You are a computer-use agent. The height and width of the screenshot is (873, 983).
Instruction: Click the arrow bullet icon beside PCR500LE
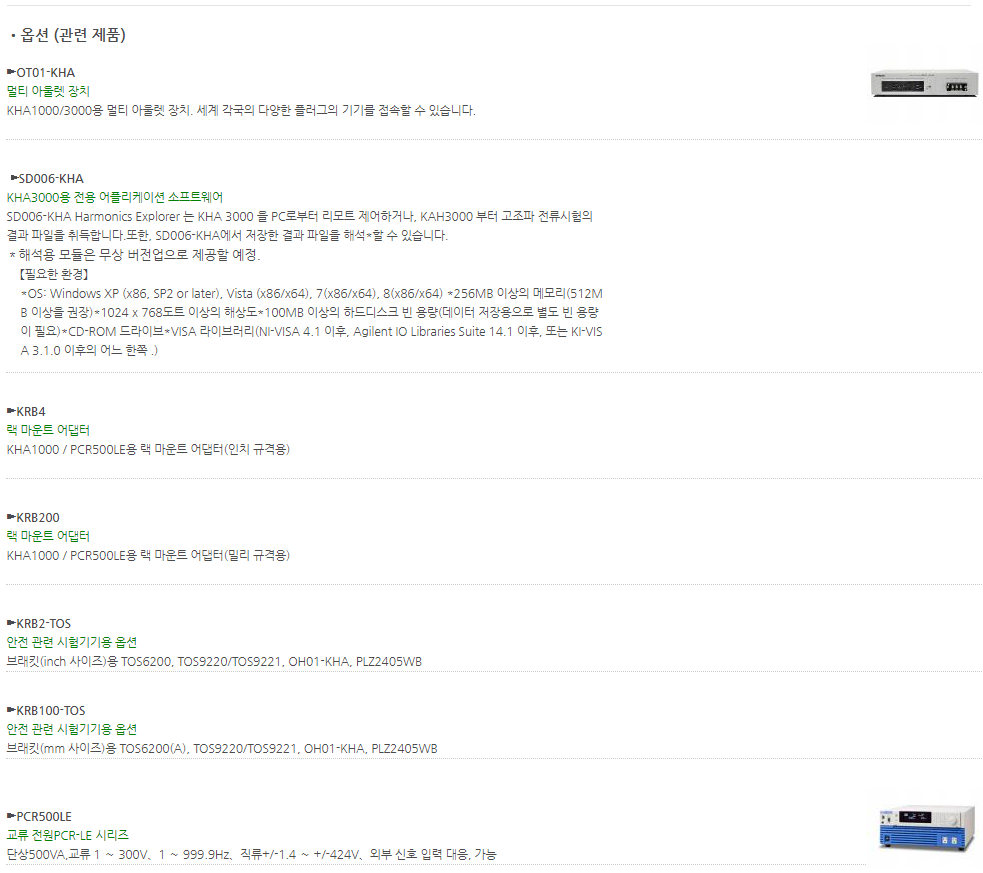[x=11, y=815]
